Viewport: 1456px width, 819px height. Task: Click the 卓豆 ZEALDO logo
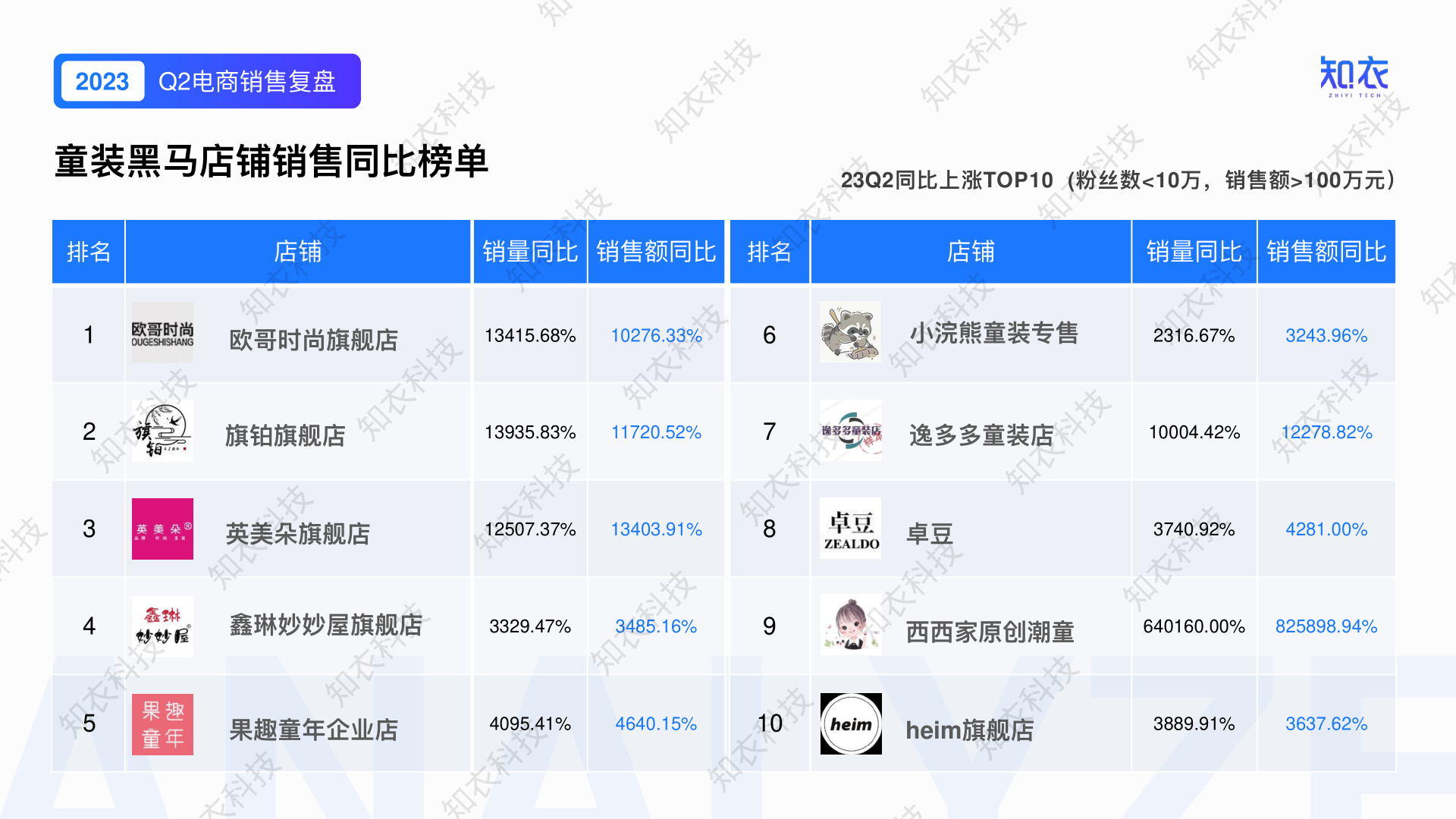tap(850, 528)
